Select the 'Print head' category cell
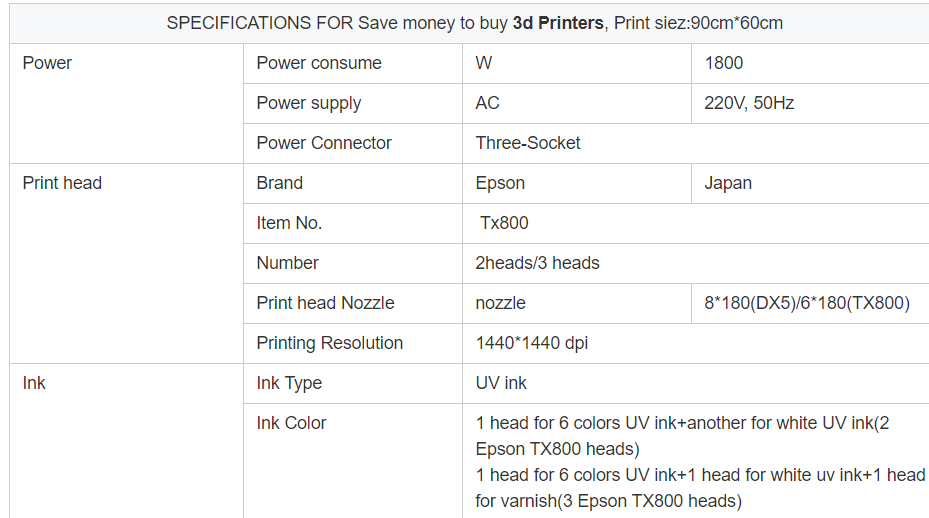The width and height of the screenshot is (929, 518). point(126,264)
